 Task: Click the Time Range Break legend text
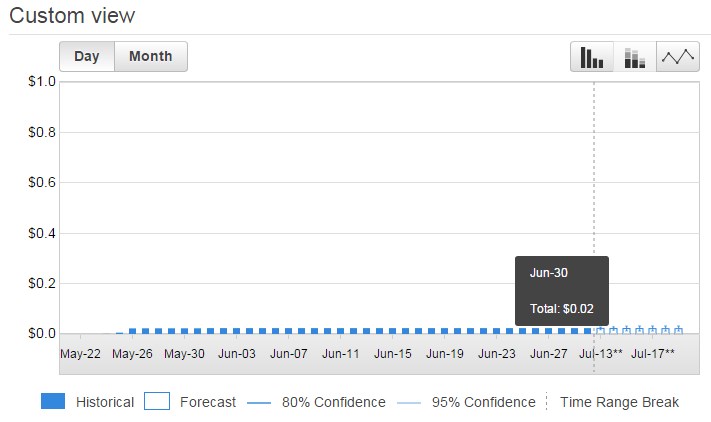[x=620, y=402]
